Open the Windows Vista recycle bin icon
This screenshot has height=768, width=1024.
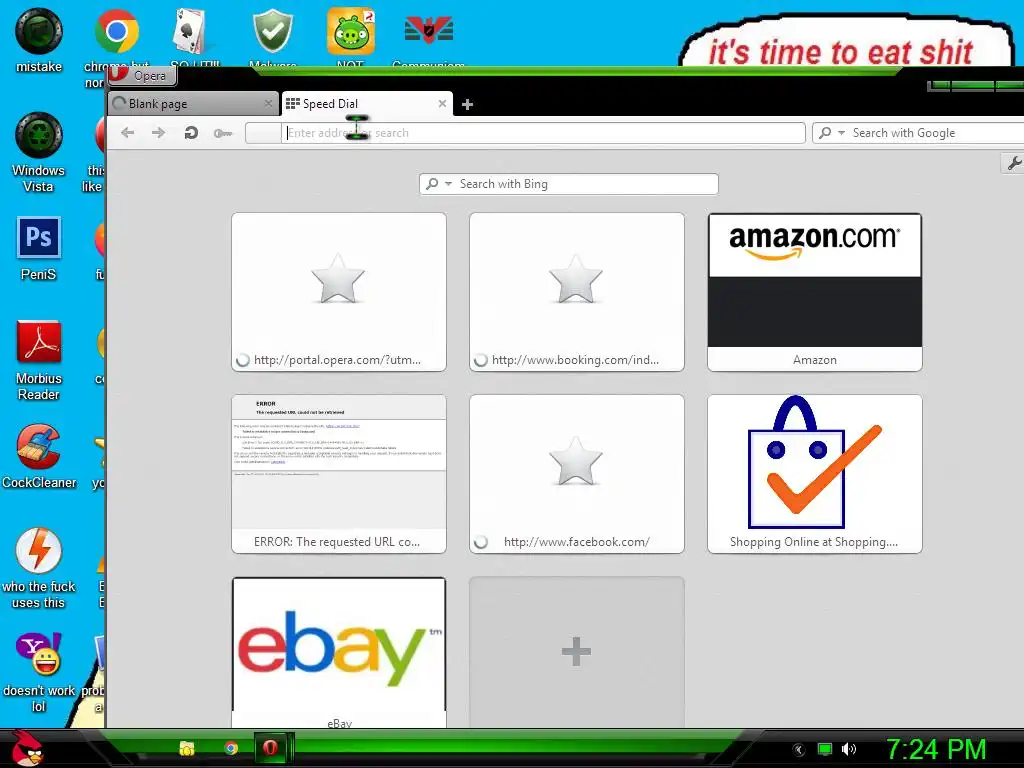pos(39,152)
